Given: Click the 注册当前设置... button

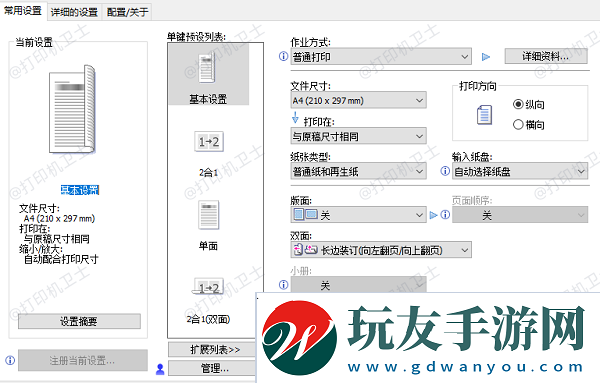Looking at the screenshot, I should 83,360.
